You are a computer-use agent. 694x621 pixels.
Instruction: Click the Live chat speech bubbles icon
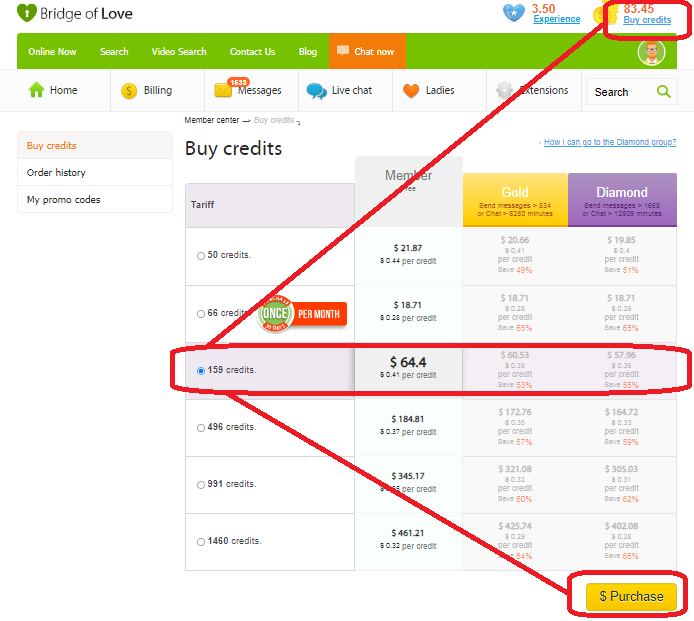tap(316, 91)
